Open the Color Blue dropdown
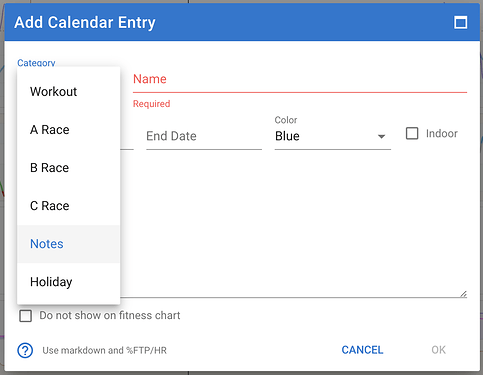Image resolution: width=483 pixels, height=375 pixels. (332, 136)
